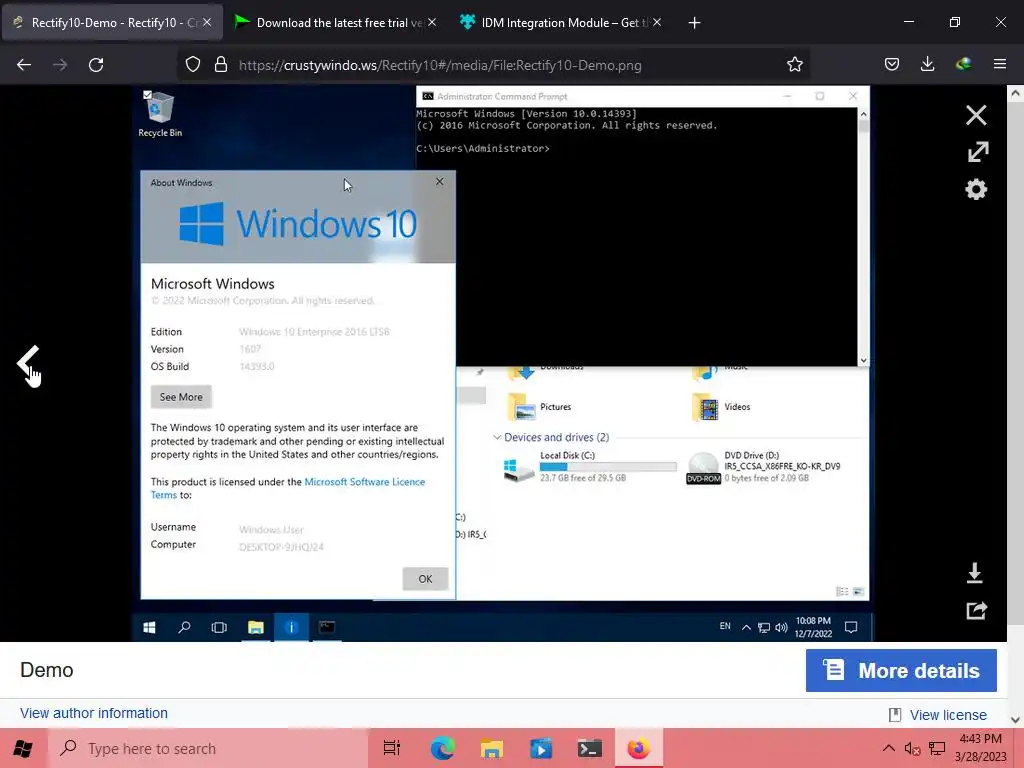The height and width of the screenshot is (768, 1024).
Task: Click the Demo image in the viewer
Action: pos(502,363)
